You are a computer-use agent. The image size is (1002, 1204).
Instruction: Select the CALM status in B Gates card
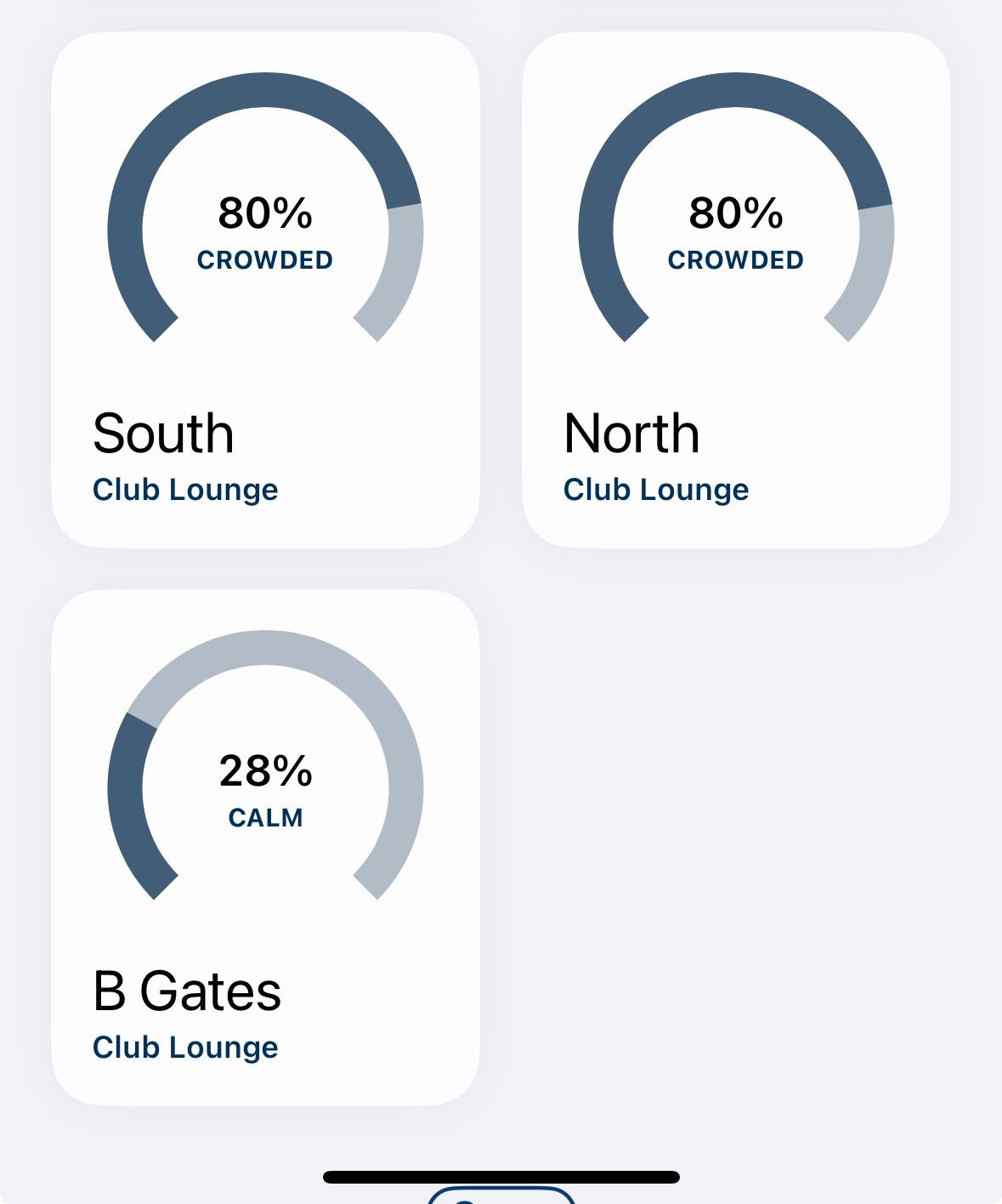pos(265,818)
